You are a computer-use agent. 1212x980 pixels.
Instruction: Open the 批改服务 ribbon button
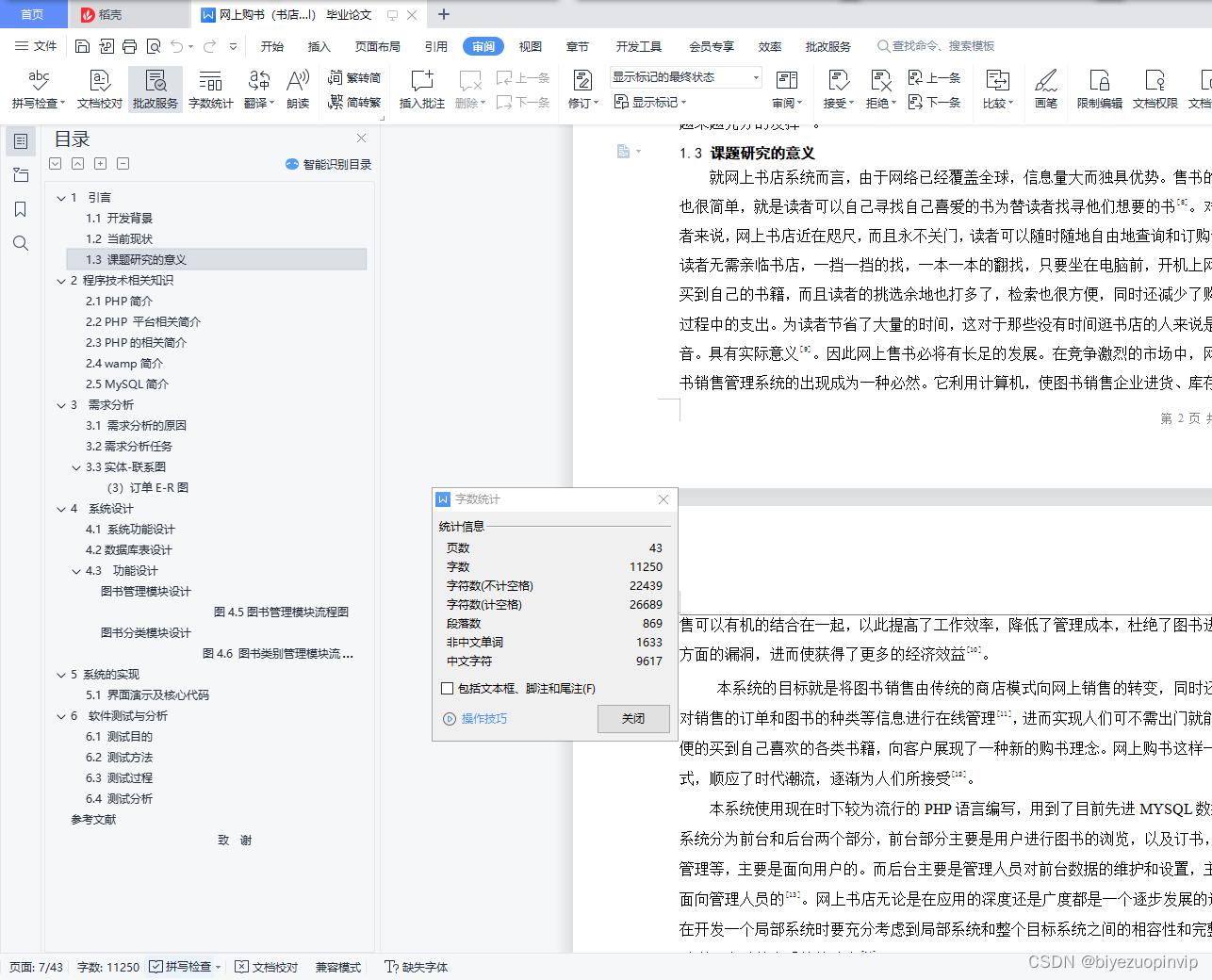click(x=156, y=90)
